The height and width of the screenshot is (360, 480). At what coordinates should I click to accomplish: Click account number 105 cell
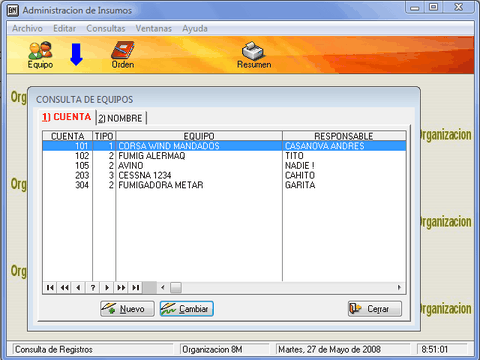(68, 165)
